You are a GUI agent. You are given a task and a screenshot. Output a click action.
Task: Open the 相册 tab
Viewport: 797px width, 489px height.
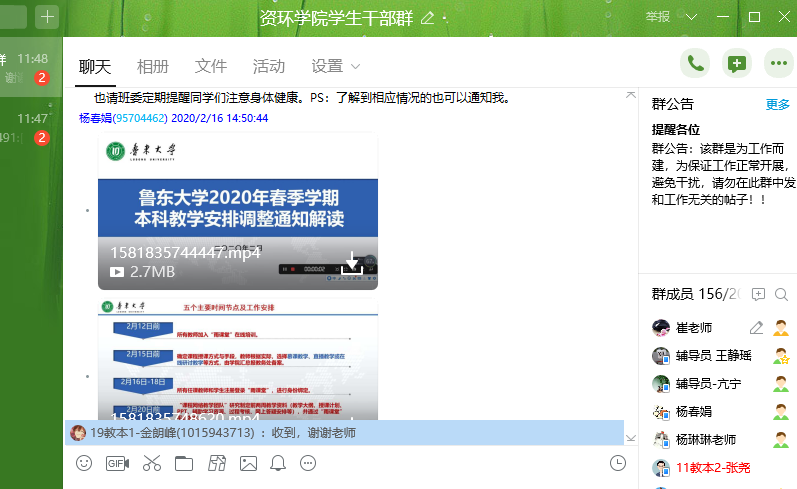pyautogui.click(x=153, y=67)
